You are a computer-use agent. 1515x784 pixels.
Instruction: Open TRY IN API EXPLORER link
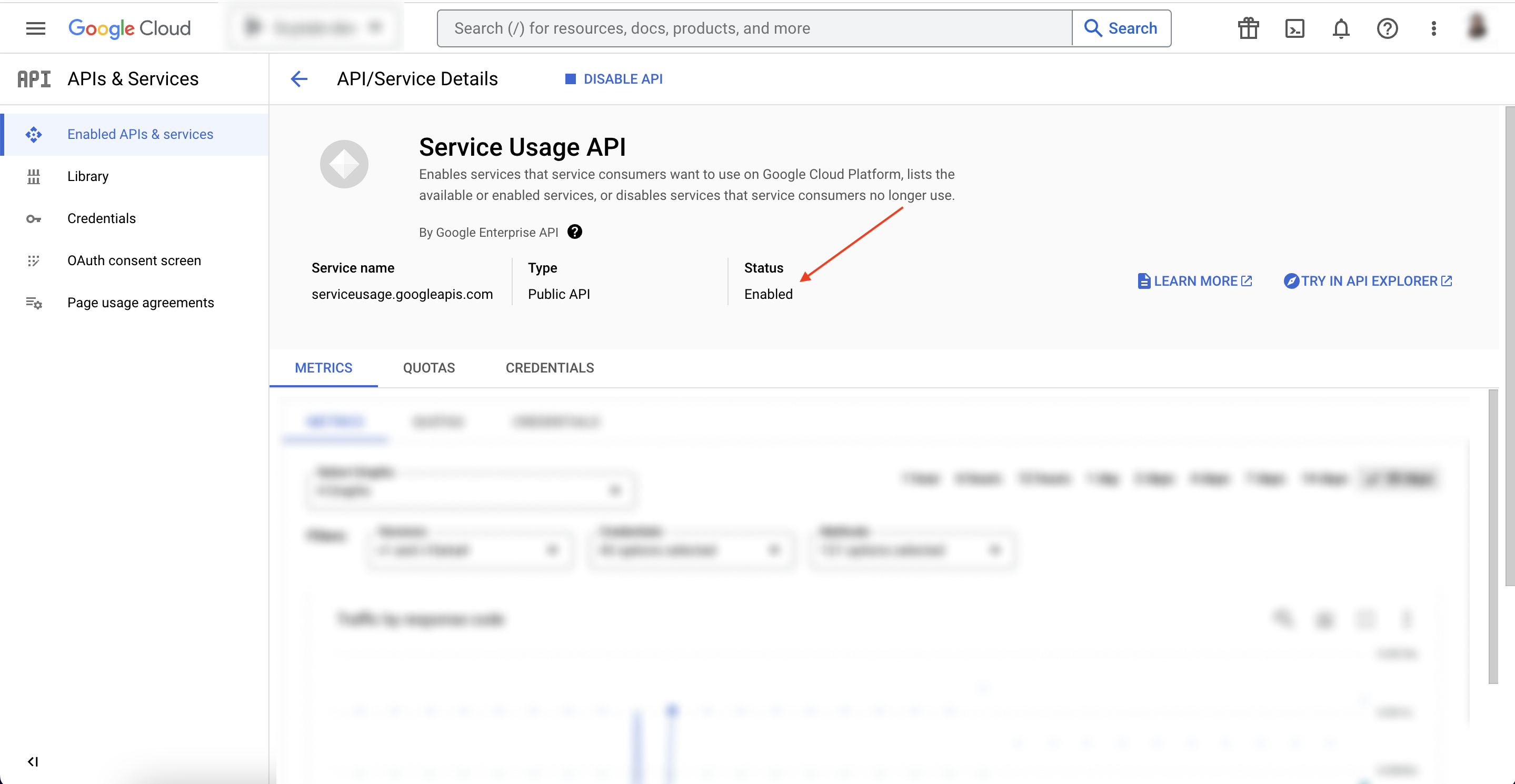click(x=1368, y=281)
